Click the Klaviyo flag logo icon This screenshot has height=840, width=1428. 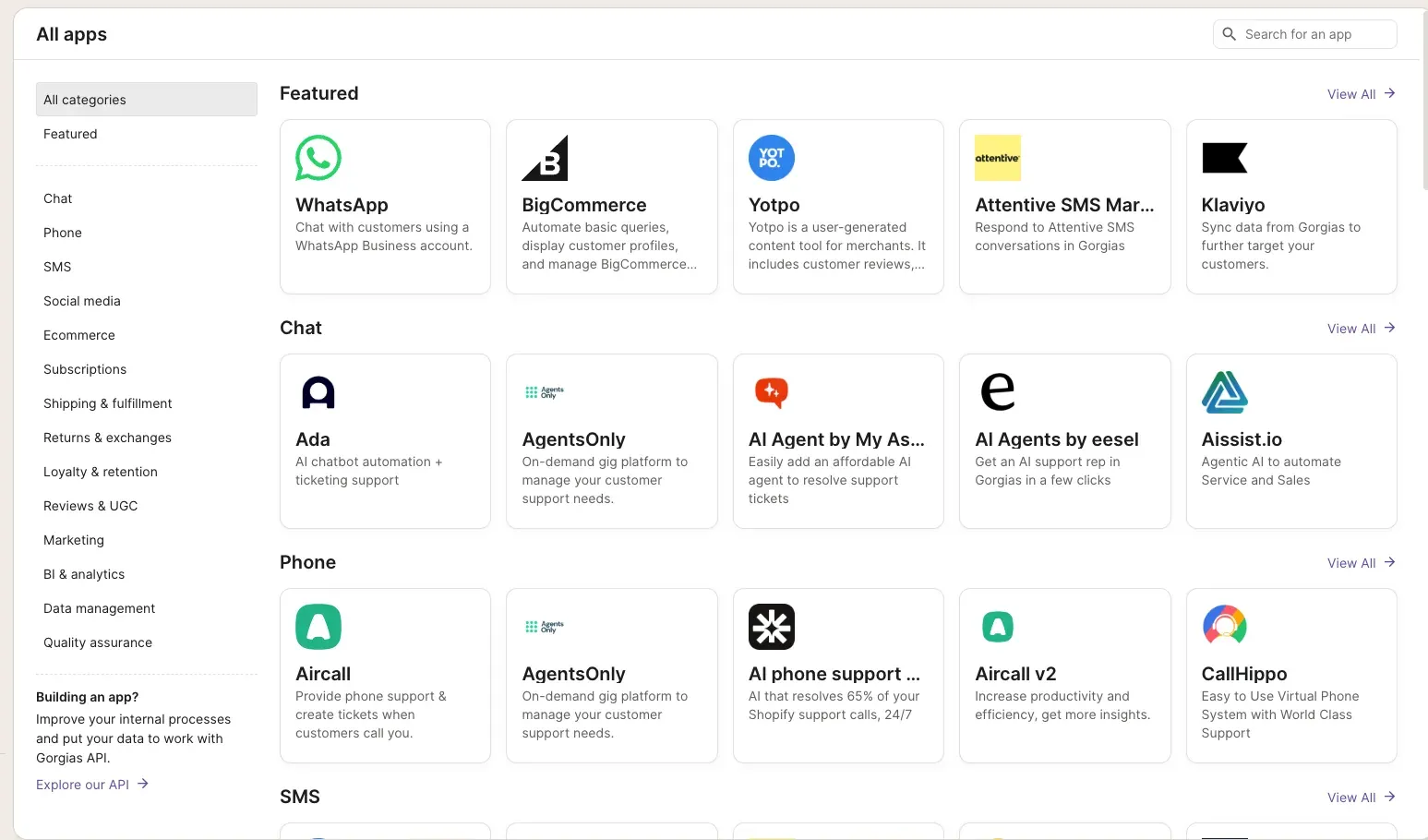(1225, 158)
